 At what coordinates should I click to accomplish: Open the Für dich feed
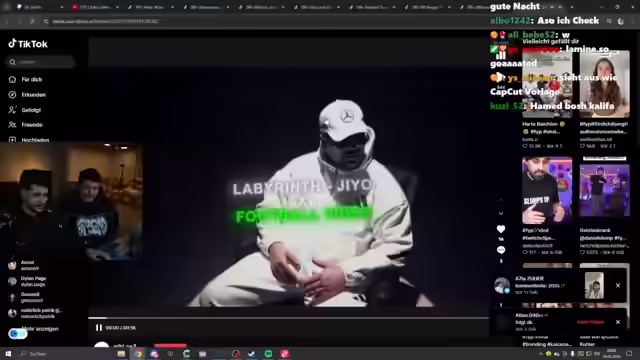coord(25,80)
